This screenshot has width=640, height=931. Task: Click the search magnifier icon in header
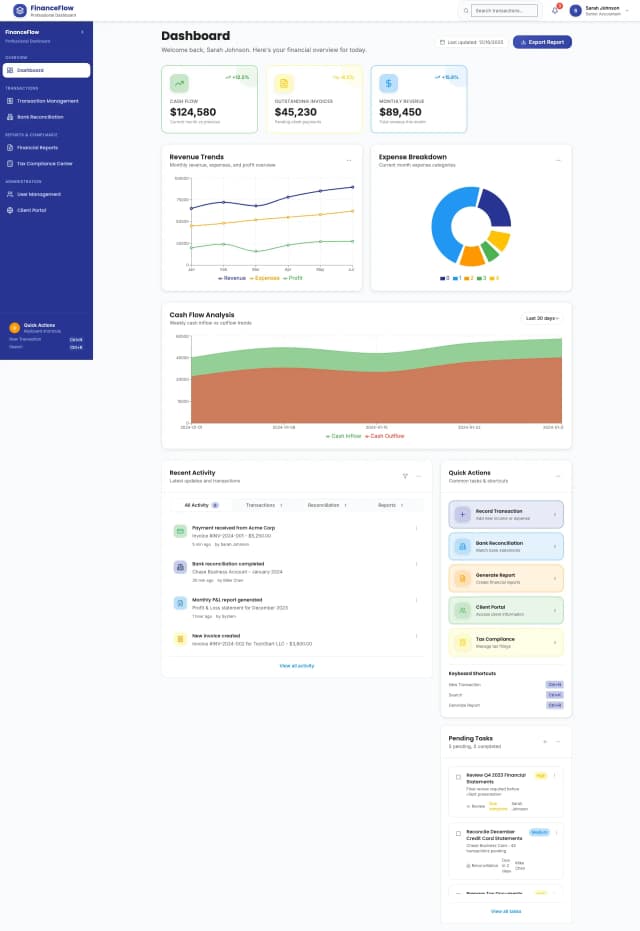tap(466, 10)
